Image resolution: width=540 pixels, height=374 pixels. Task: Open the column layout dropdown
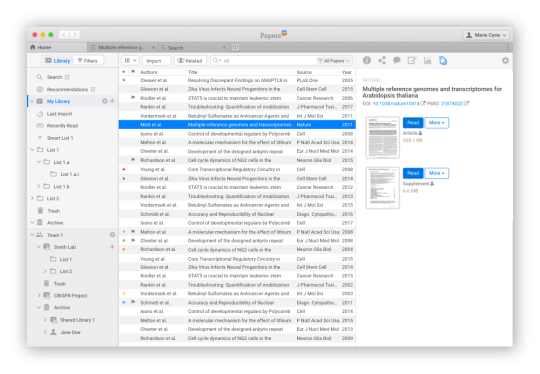(131, 61)
